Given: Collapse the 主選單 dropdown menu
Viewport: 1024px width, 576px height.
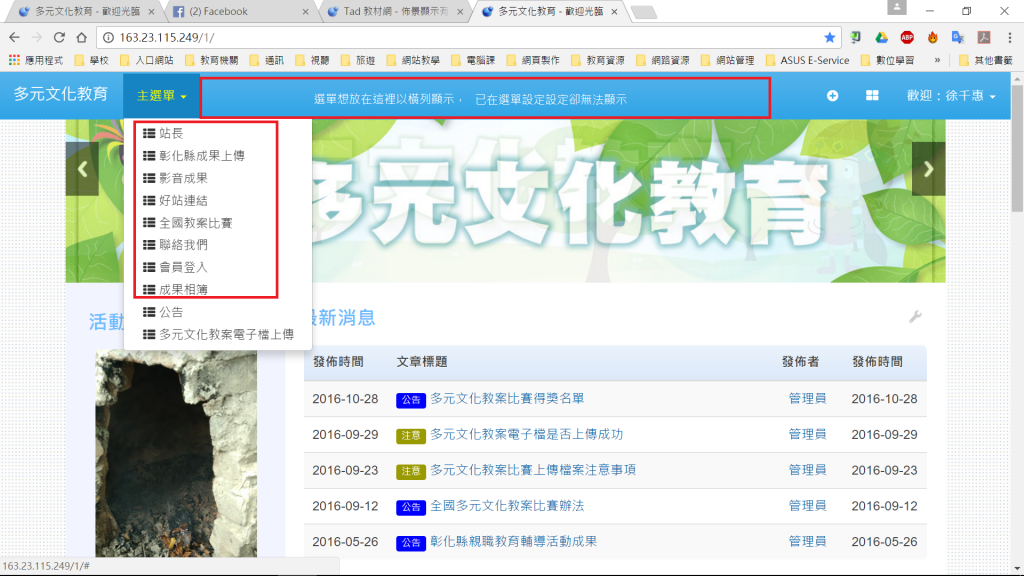Looking at the screenshot, I should [161, 96].
